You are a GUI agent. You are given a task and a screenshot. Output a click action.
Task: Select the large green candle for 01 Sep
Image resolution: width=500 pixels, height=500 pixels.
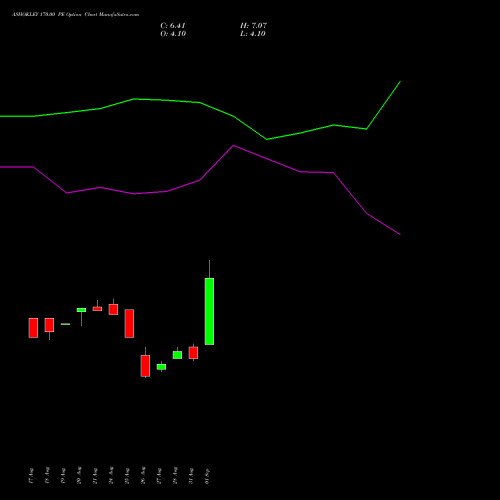209,311
